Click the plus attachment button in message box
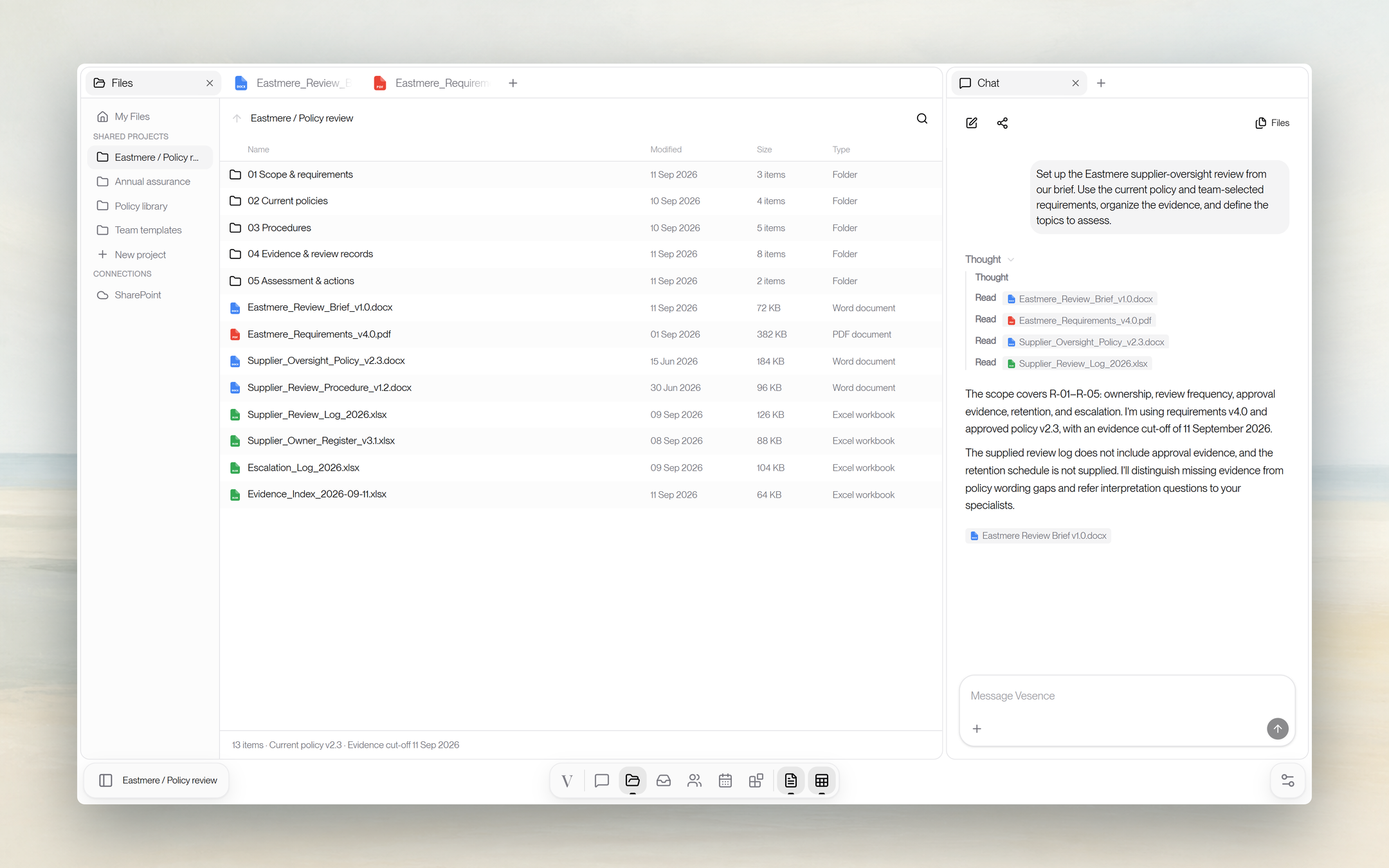The width and height of the screenshot is (1389, 868). click(977, 728)
